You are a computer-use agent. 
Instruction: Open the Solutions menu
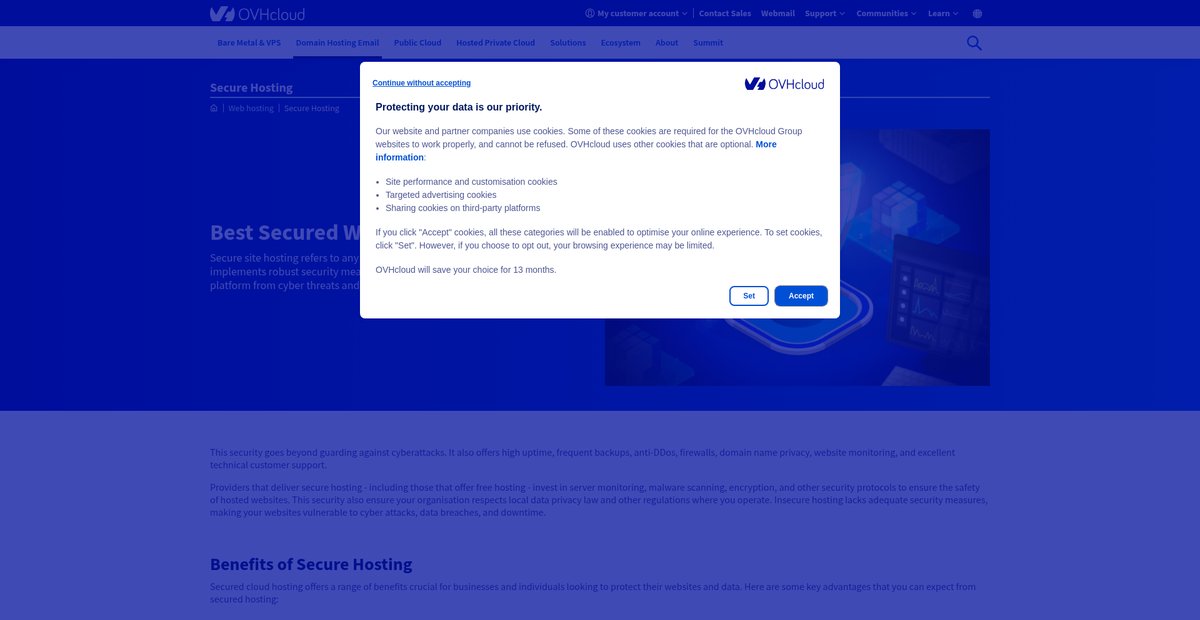568,43
